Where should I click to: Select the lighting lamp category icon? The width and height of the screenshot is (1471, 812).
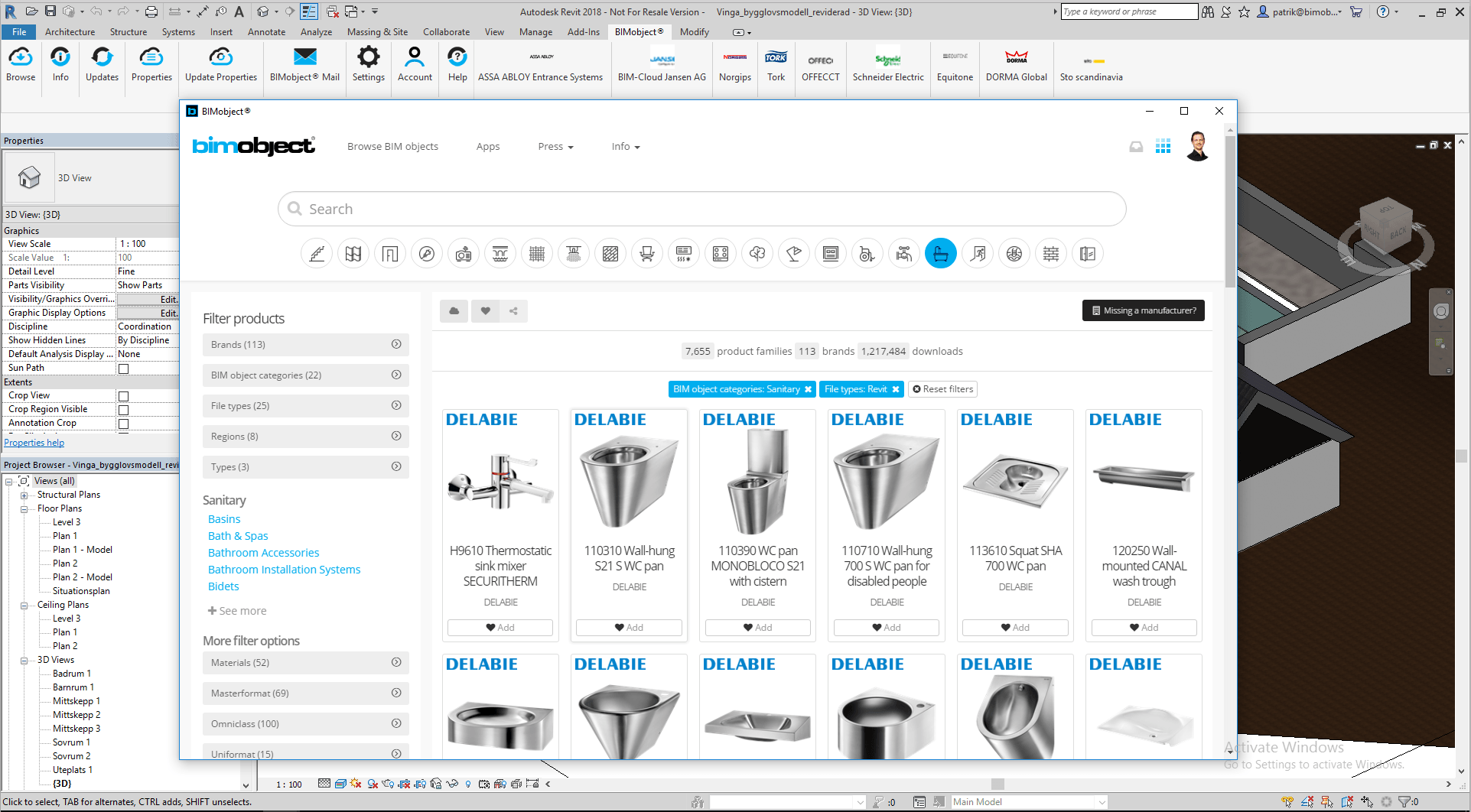tap(794, 253)
